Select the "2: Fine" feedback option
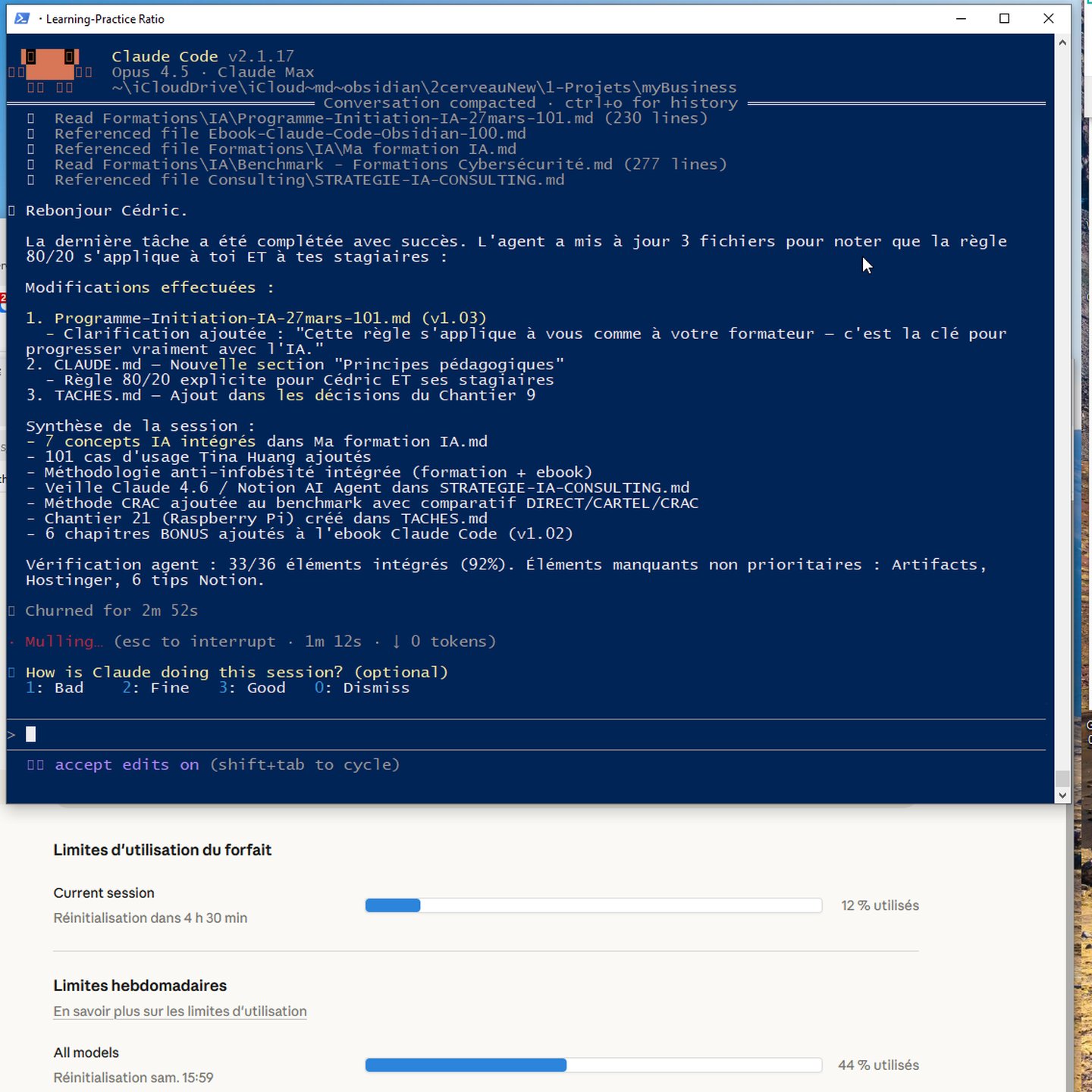Viewport: 1092px width, 1092px height. pos(156,688)
